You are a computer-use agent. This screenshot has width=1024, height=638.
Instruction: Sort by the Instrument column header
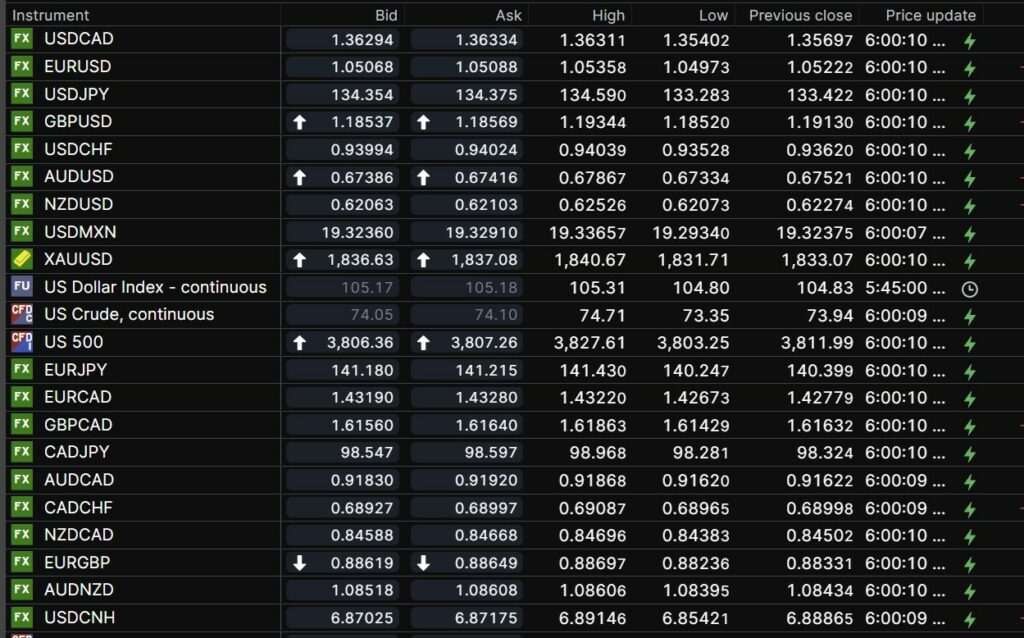pos(51,15)
